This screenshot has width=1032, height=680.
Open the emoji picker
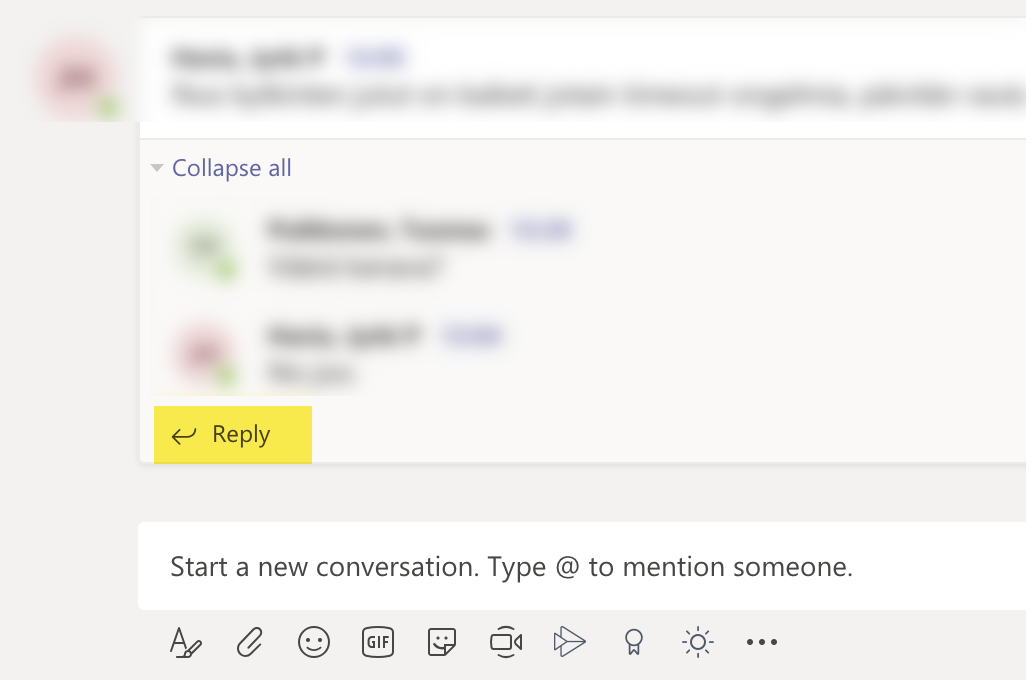[x=314, y=642]
